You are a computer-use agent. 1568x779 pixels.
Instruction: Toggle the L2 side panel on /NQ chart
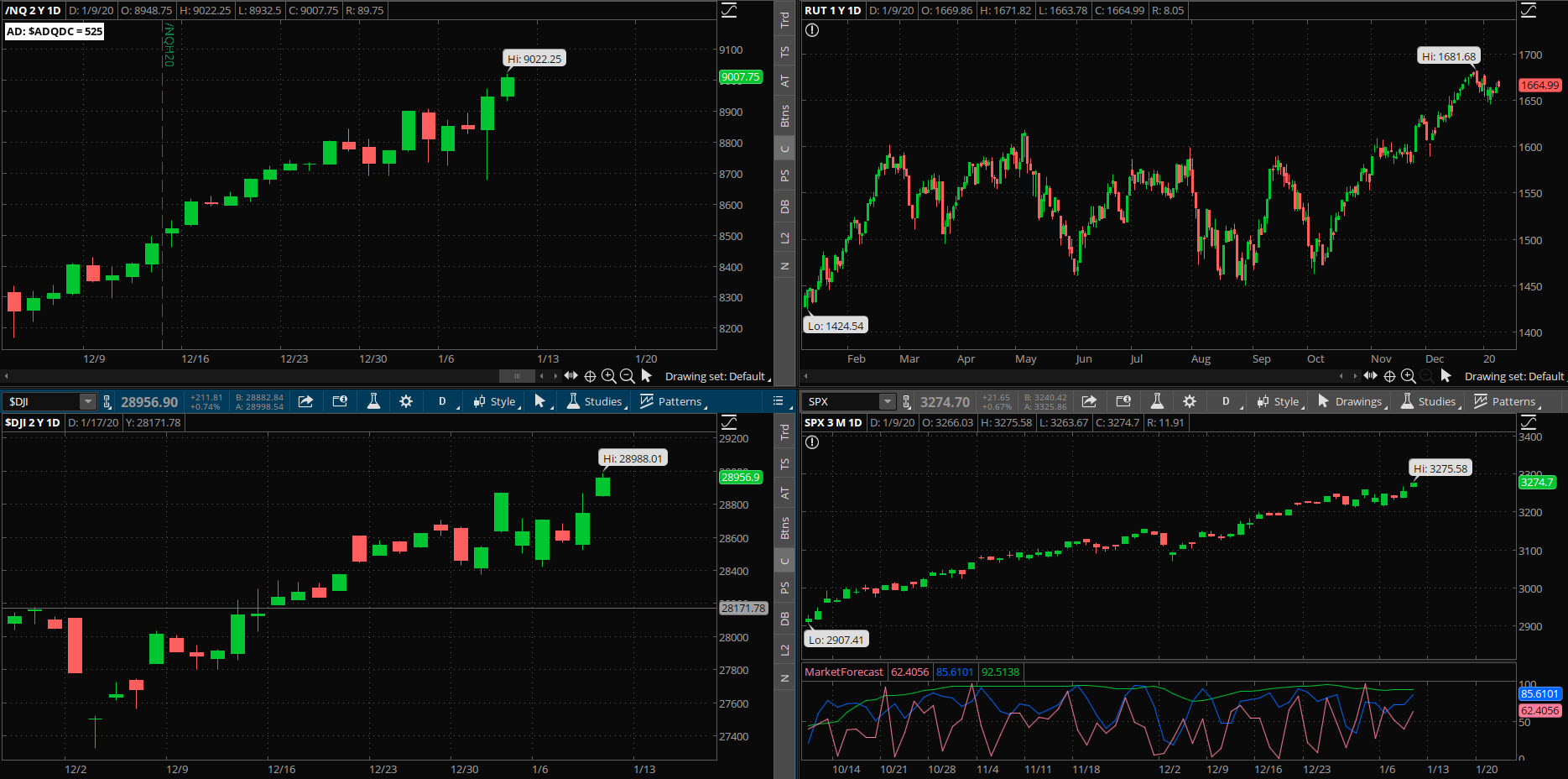(784, 238)
